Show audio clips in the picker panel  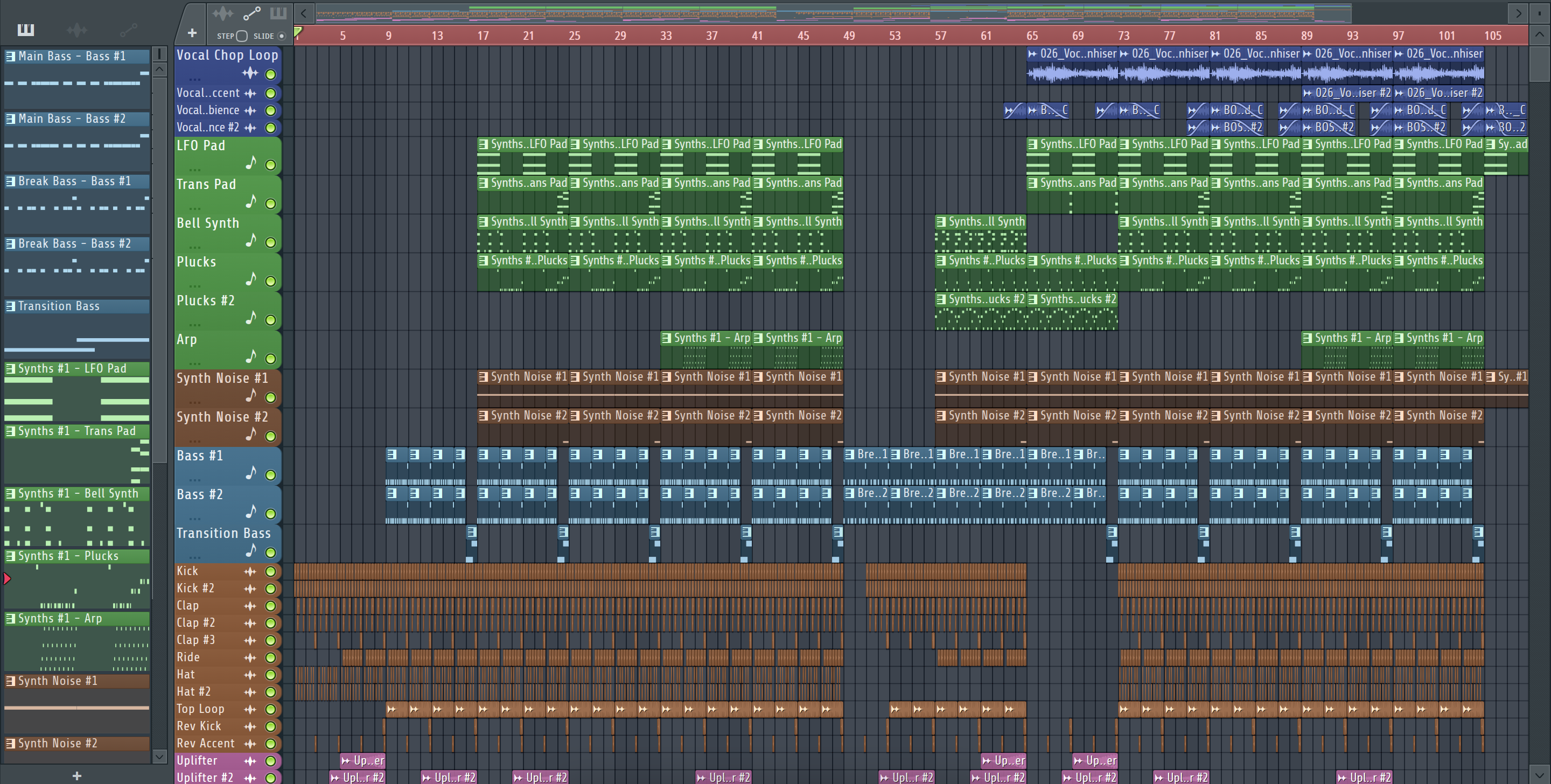pyautogui.click(x=77, y=30)
